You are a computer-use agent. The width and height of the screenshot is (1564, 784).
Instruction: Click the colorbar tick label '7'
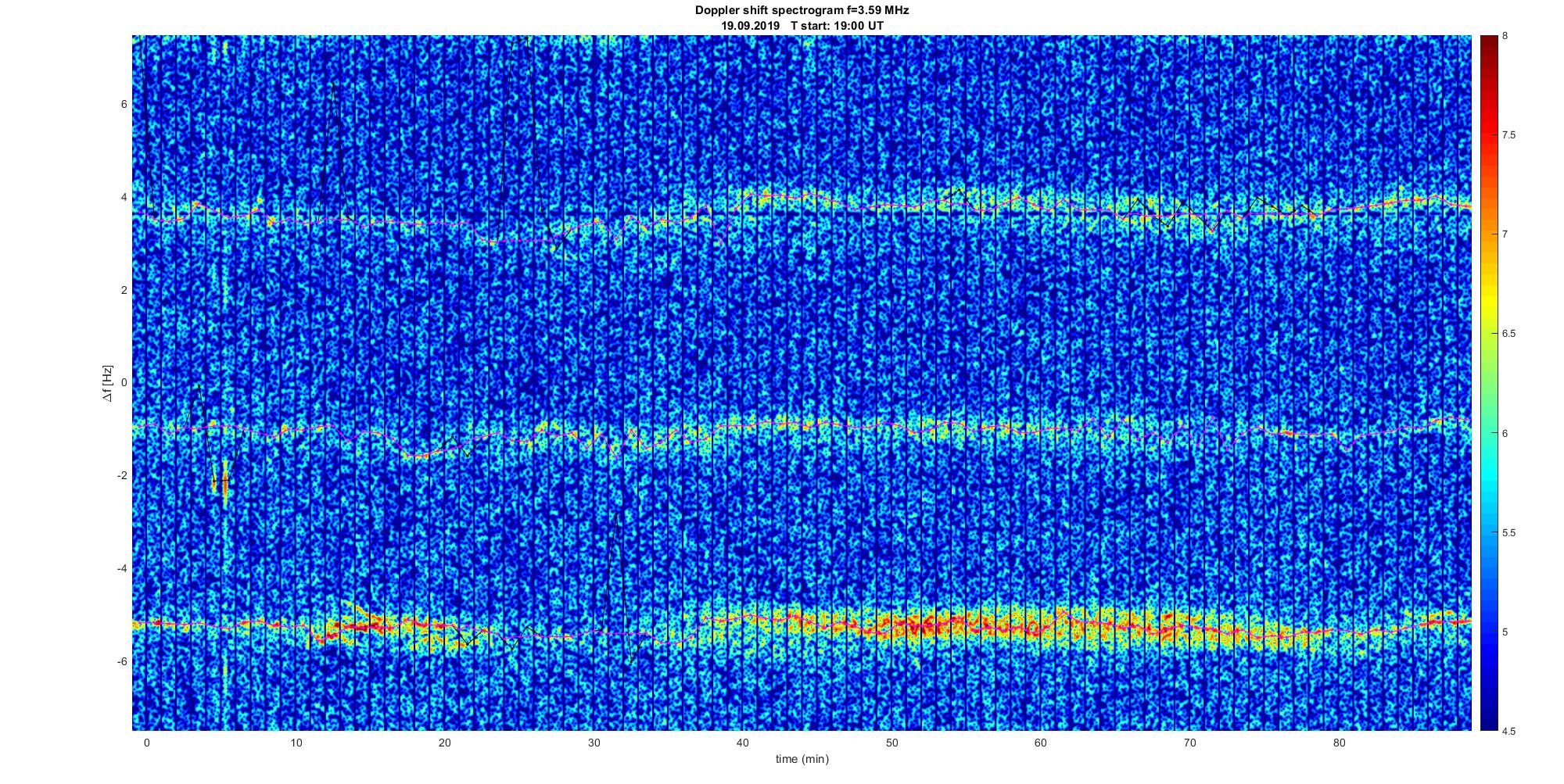1505,234
